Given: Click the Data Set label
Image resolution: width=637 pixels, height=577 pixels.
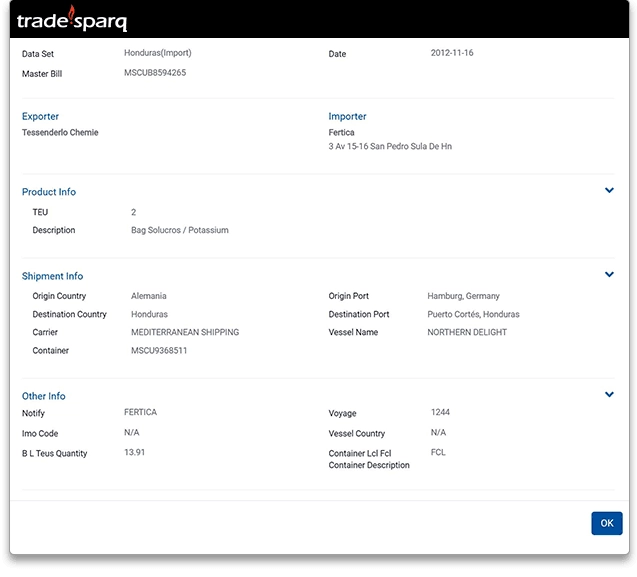Looking at the screenshot, I should coord(38,54).
